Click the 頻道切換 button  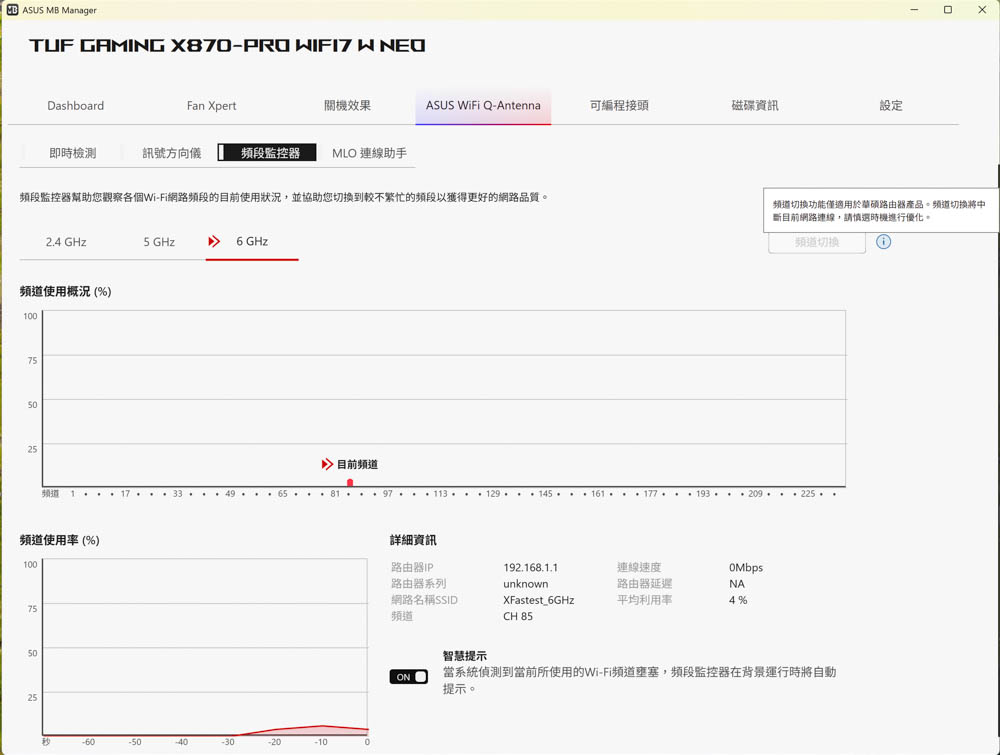[x=817, y=242]
